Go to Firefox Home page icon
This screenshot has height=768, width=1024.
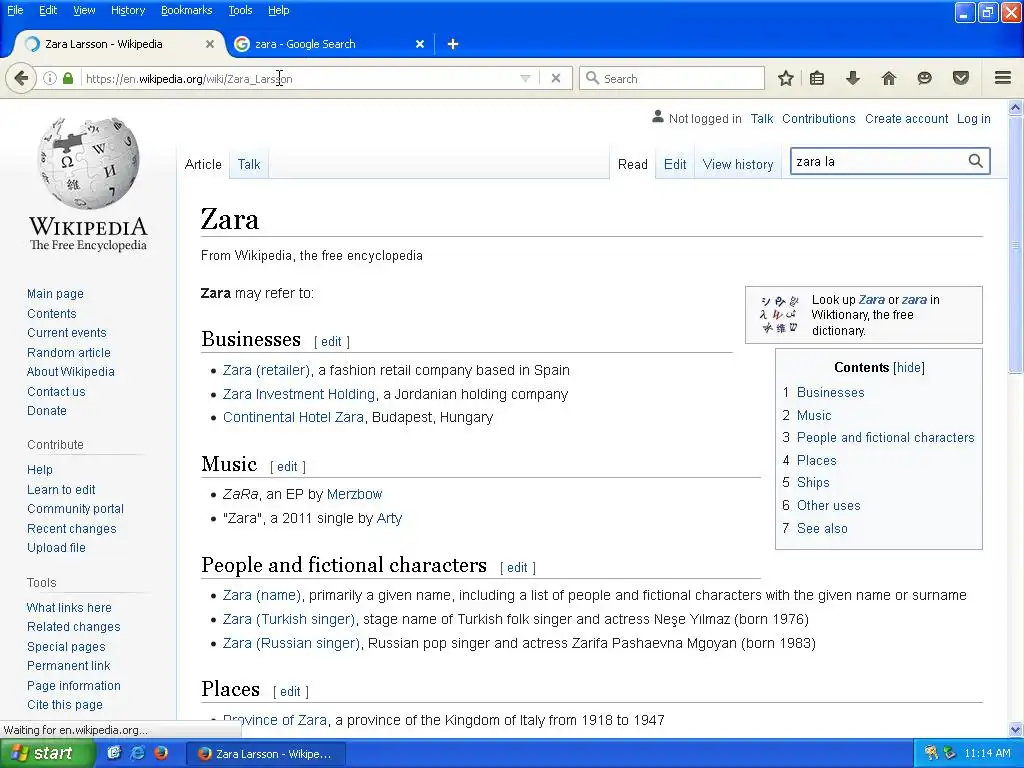tap(889, 78)
